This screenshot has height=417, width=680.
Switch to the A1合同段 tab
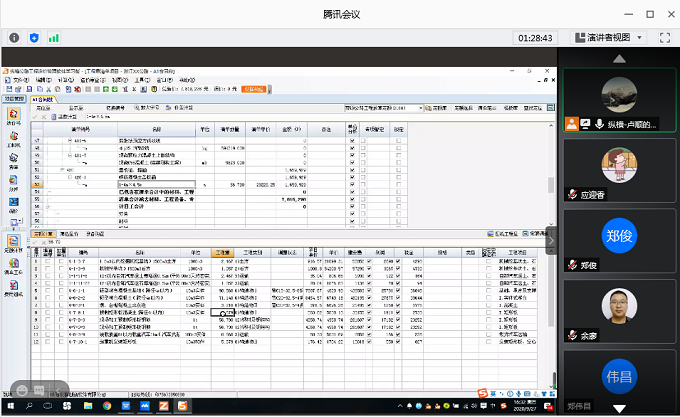coord(43,100)
